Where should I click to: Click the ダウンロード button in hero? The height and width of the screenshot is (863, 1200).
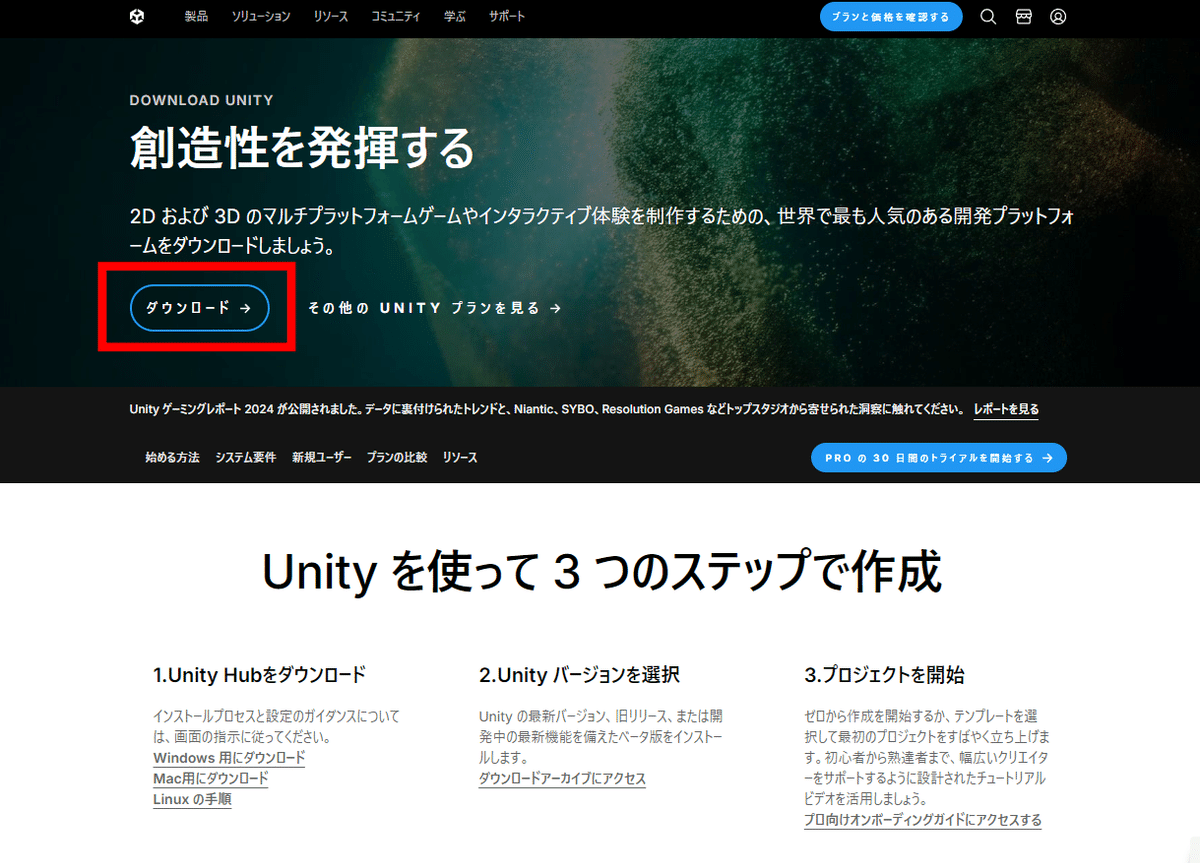coord(199,308)
